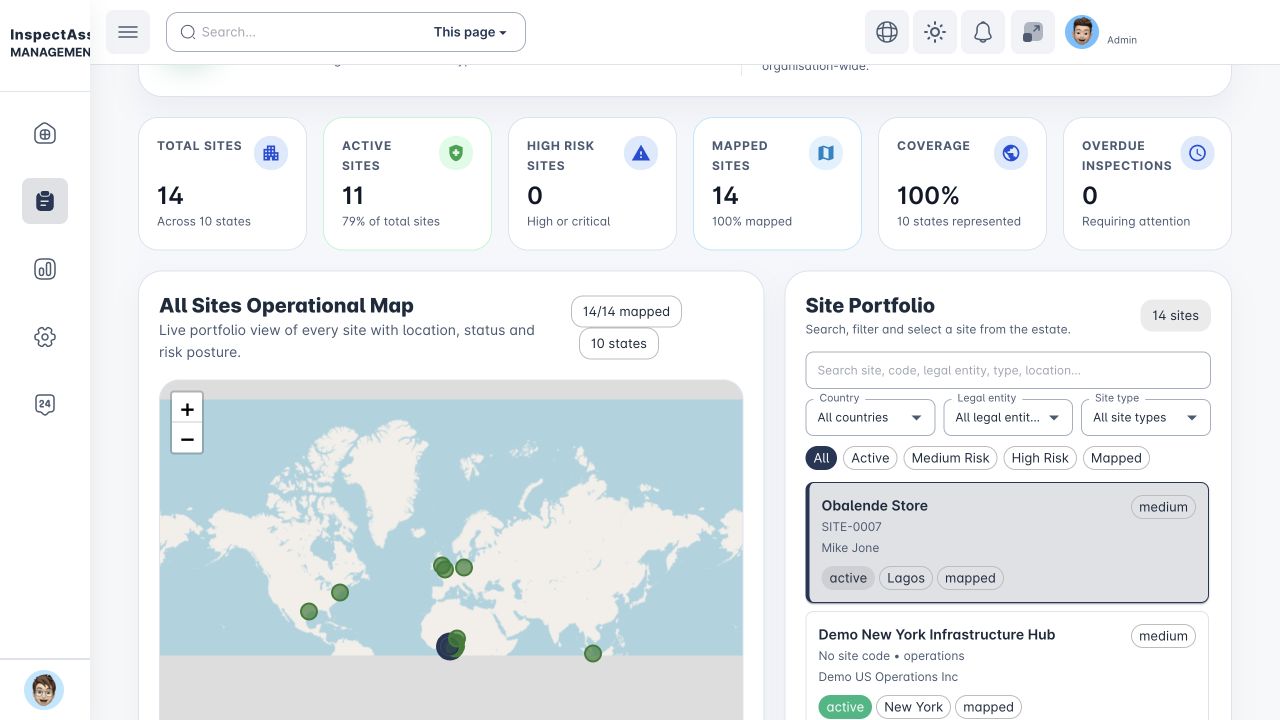Toggle the Mapped filter chip
1280x720 pixels.
[1116, 458]
